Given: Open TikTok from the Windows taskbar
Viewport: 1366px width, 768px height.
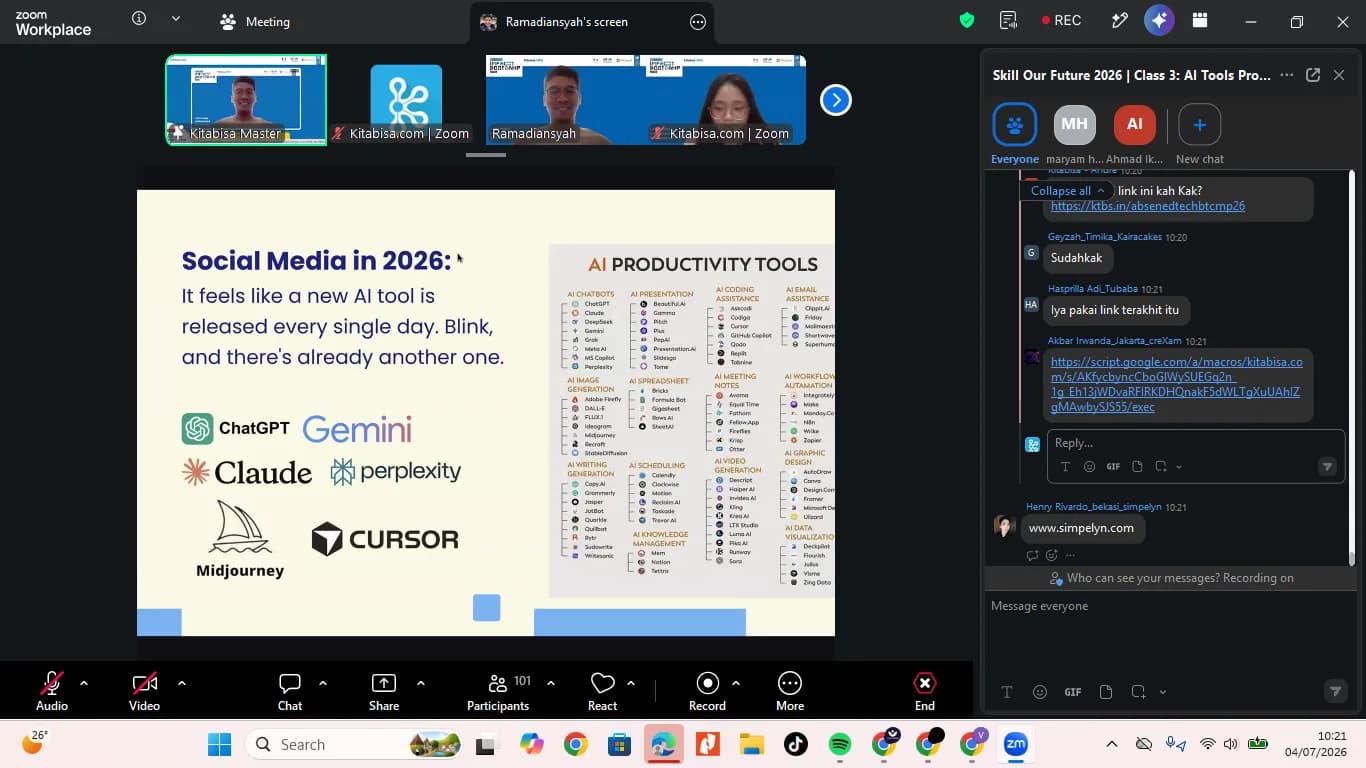Looking at the screenshot, I should point(796,744).
